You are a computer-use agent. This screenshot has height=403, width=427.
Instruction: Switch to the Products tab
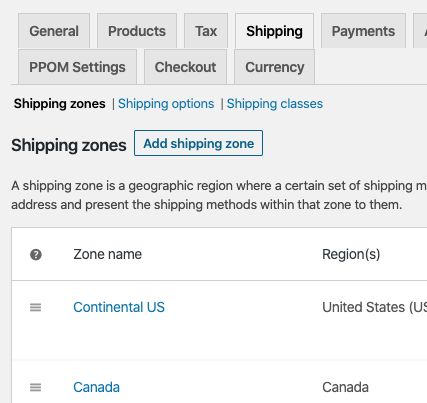[137, 31]
